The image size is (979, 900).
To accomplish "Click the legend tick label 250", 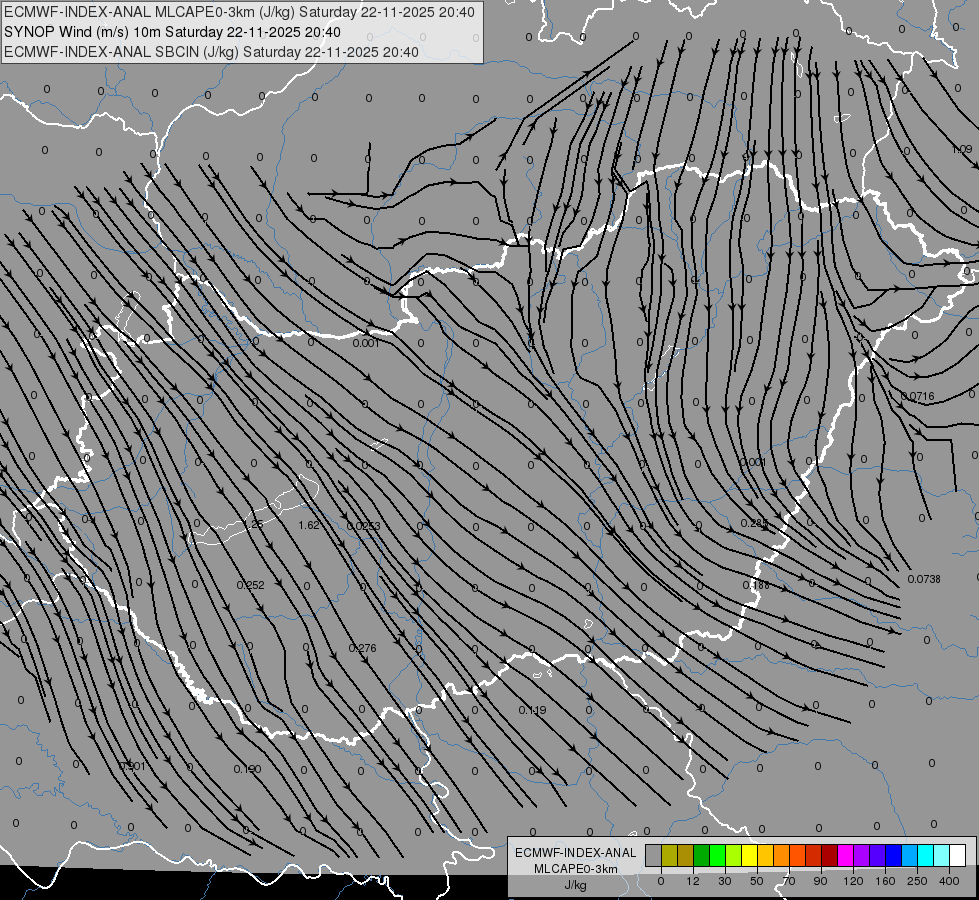I will coord(917,881).
